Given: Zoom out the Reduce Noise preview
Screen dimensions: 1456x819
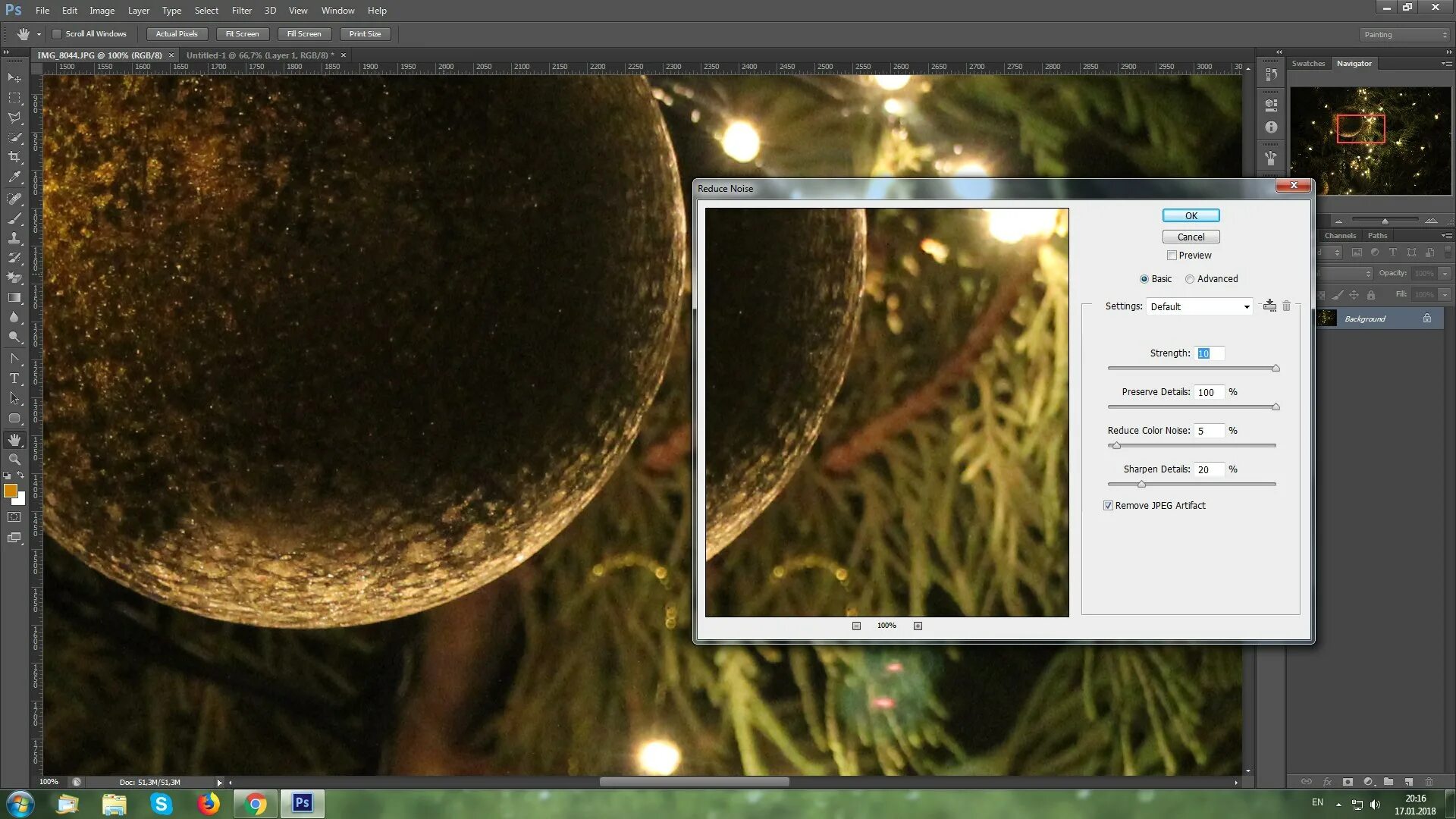Looking at the screenshot, I should tap(856, 626).
